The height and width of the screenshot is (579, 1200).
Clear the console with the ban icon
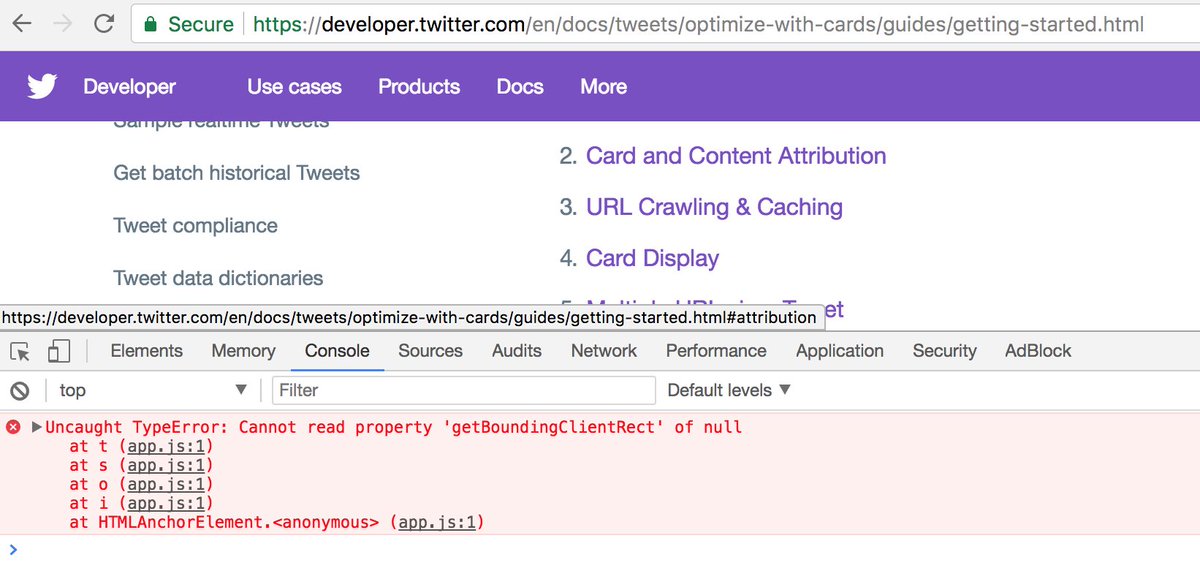pyautogui.click(x=18, y=390)
